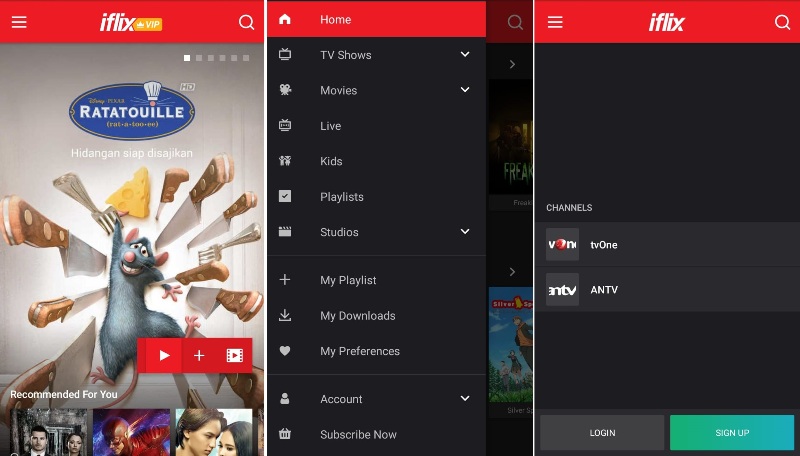Image resolution: width=800 pixels, height=456 pixels.
Task: Watch Ratatouille trailer via film strip icon
Action: (235, 355)
